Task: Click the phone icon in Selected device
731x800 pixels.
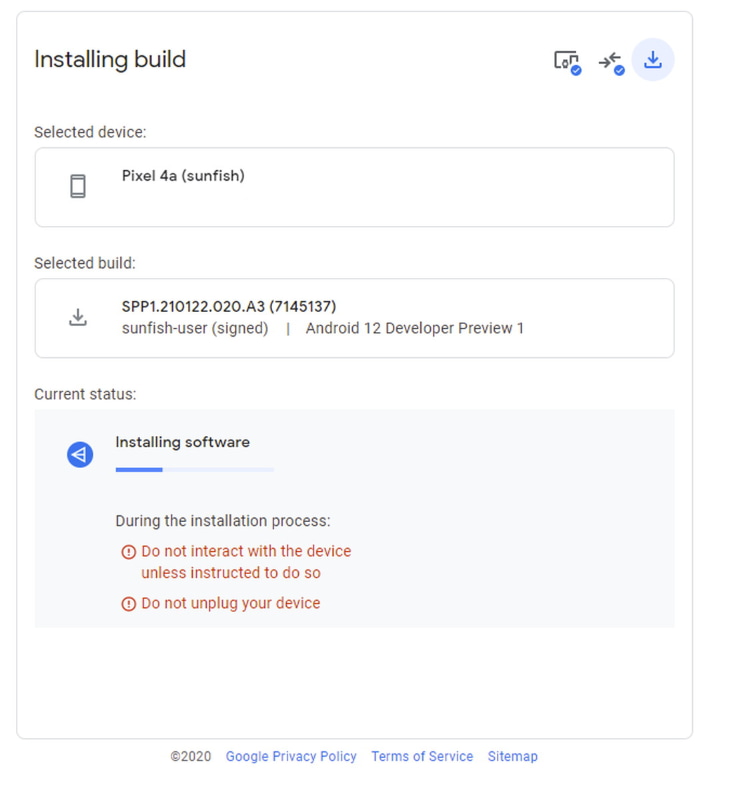Action: (78, 186)
